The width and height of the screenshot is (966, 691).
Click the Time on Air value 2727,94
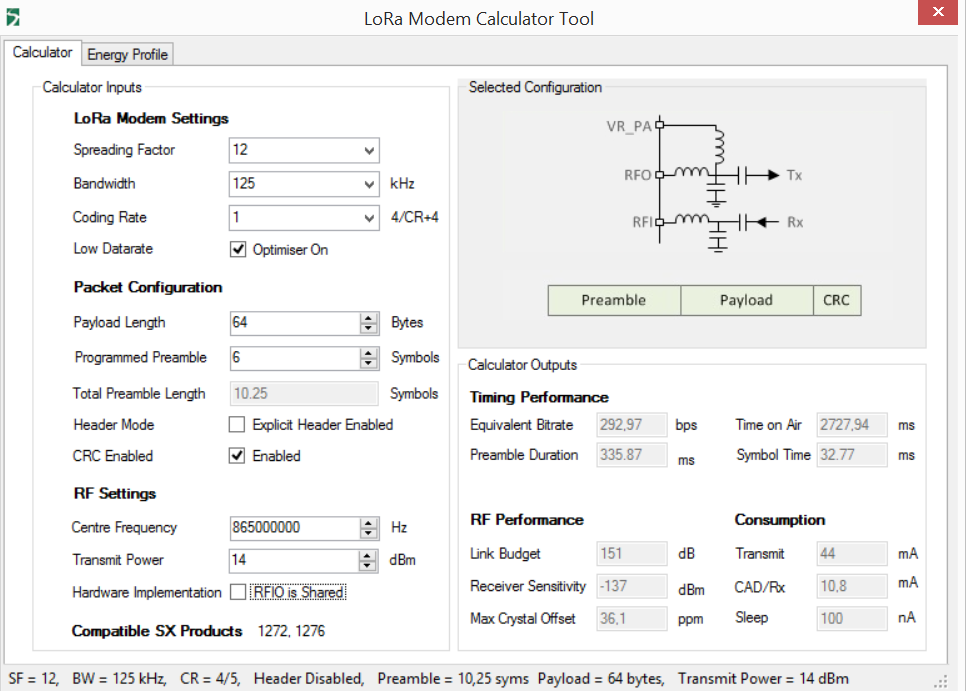852,425
